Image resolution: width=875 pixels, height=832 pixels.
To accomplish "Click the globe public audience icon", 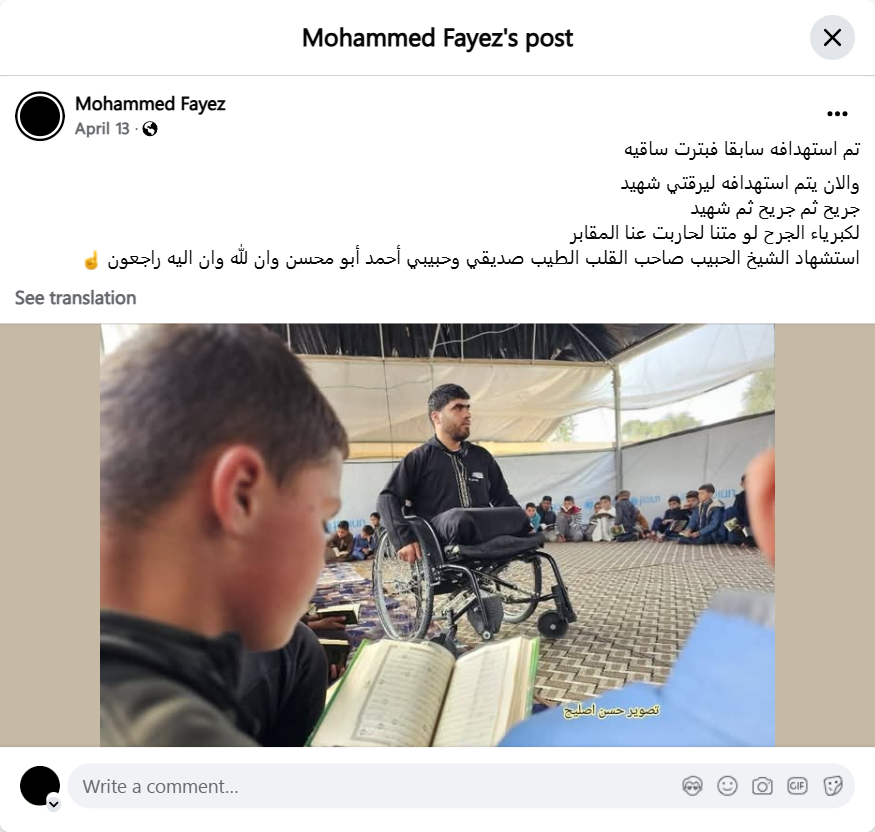I will click(150, 129).
